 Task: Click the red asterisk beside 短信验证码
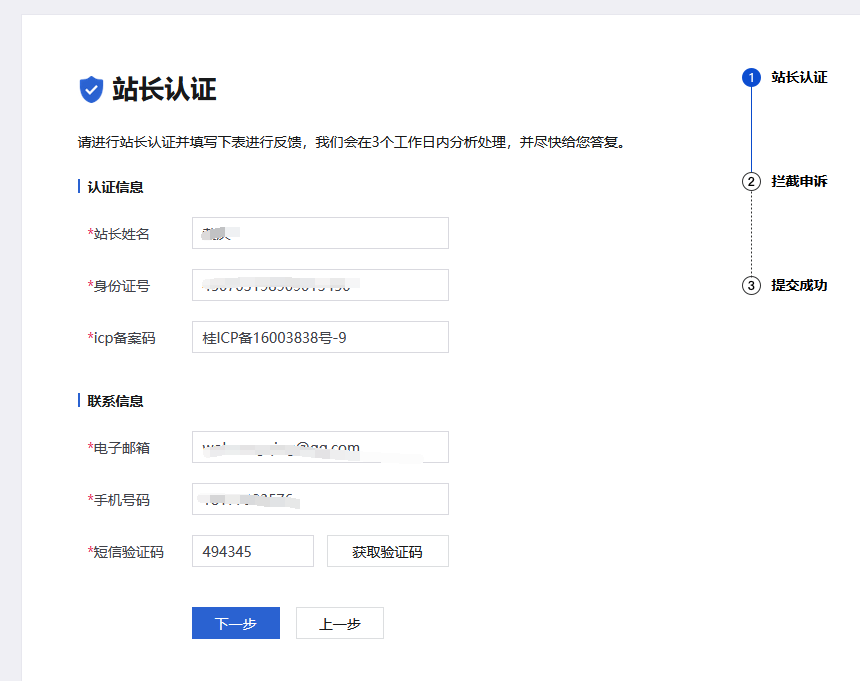(x=88, y=550)
